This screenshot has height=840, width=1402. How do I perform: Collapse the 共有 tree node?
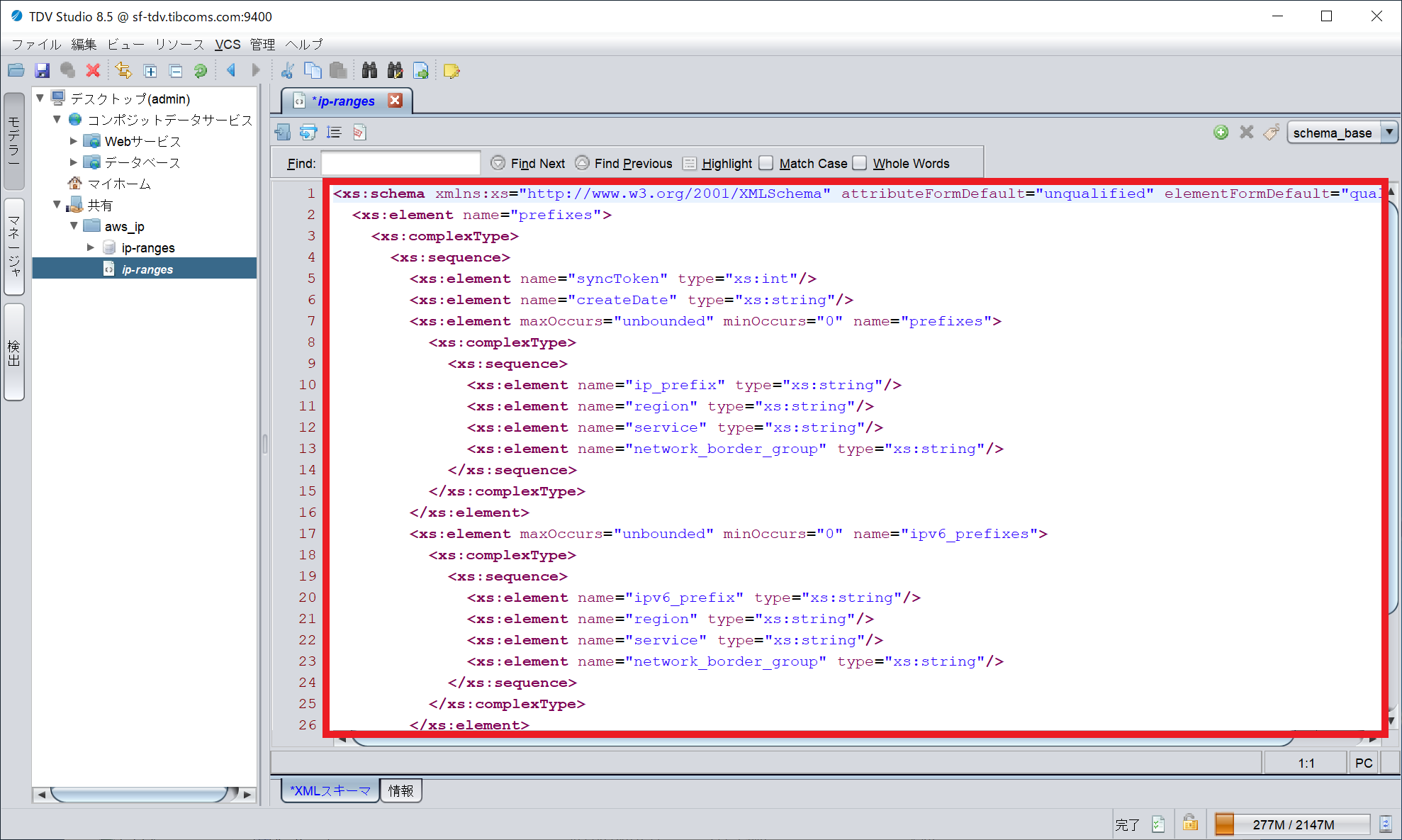point(57,205)
